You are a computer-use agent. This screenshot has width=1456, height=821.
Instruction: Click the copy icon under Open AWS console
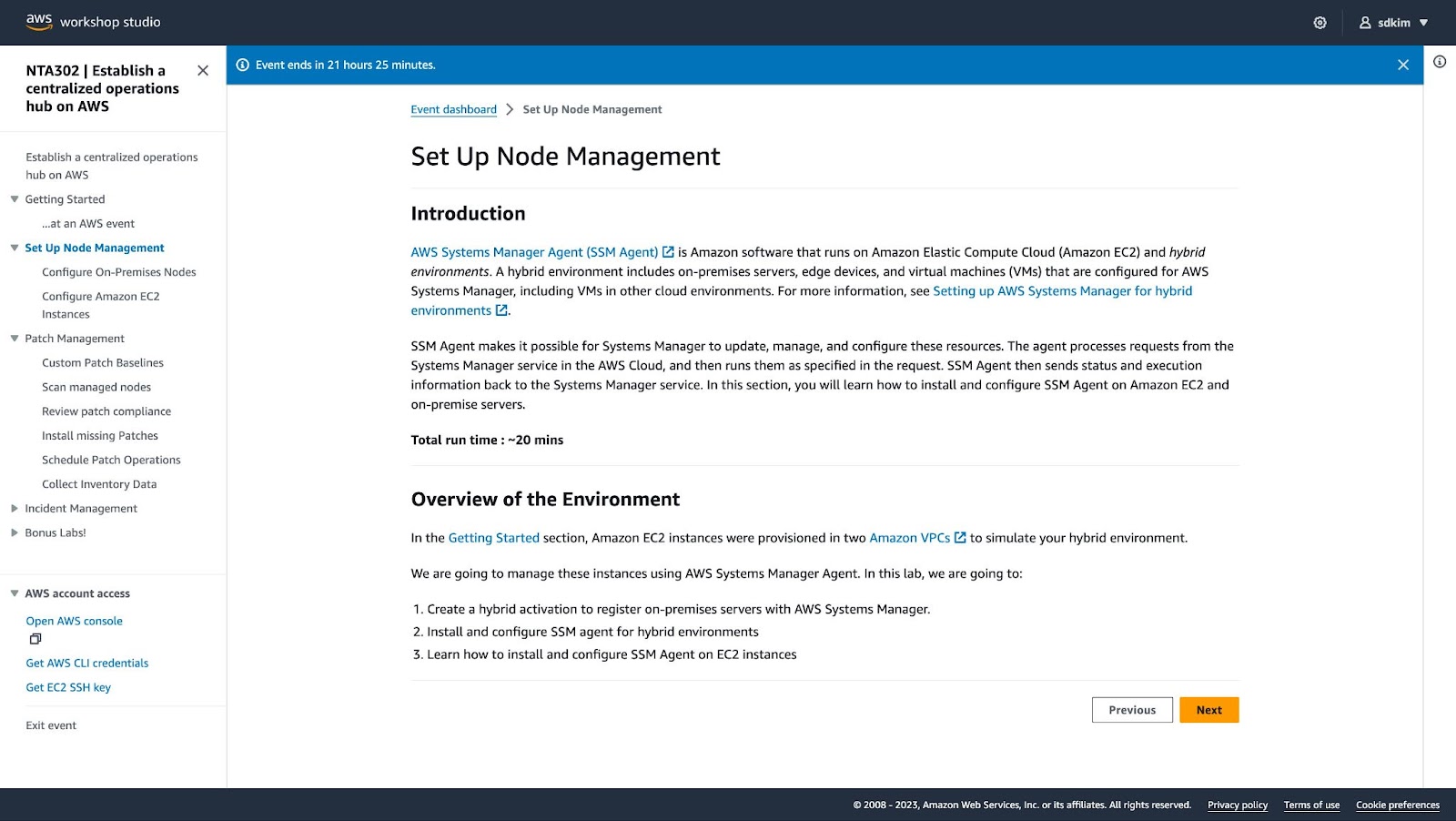click(35, 638)
